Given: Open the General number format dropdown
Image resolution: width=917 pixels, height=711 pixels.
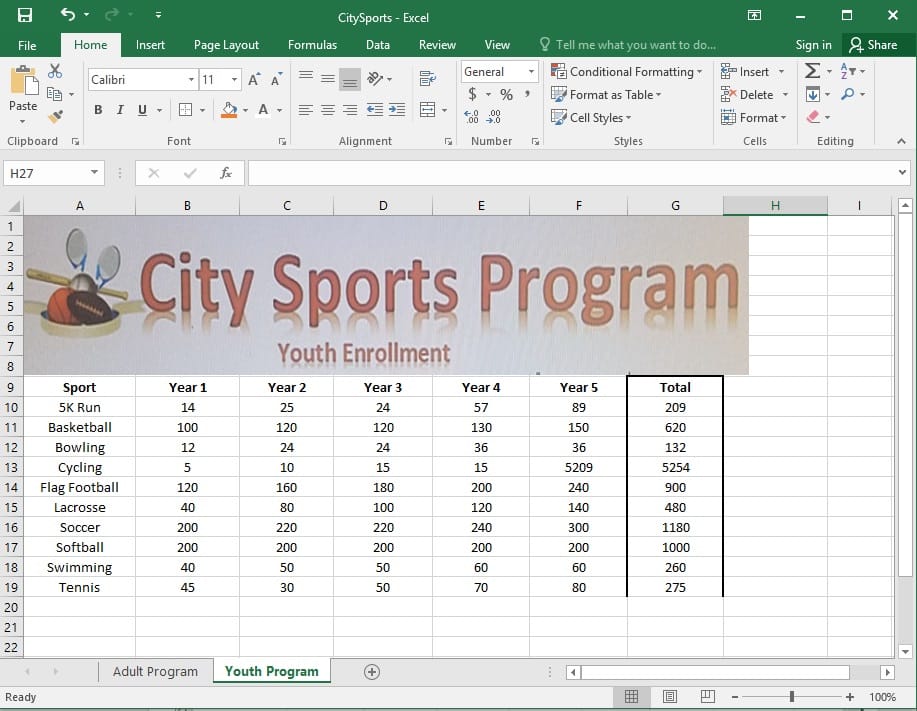Looking at the screenshot, I should (x=530, y=72).
